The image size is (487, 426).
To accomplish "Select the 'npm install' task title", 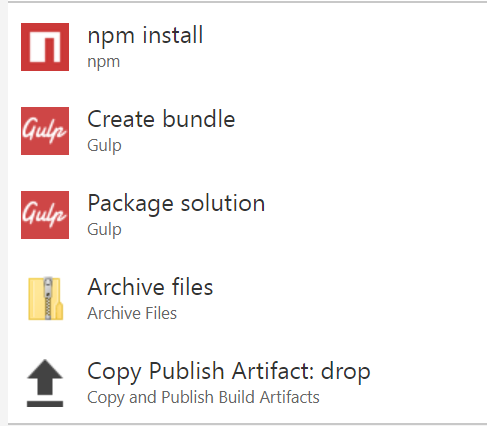I will (145, 35).
